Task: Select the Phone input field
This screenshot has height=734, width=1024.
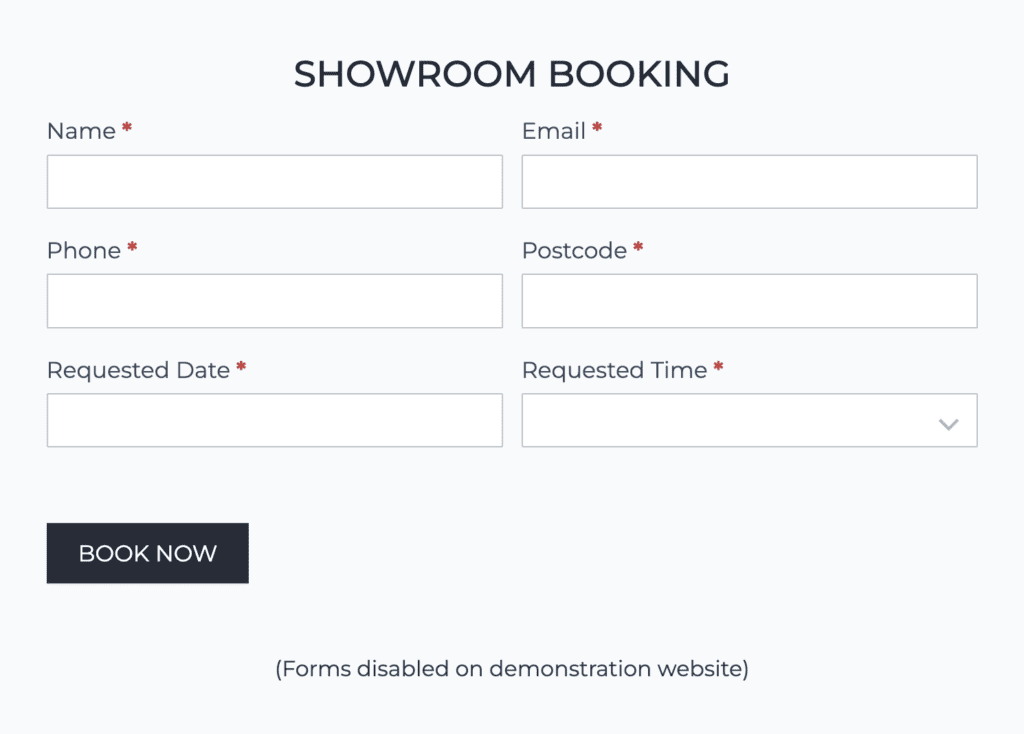Action: (274, 301)
